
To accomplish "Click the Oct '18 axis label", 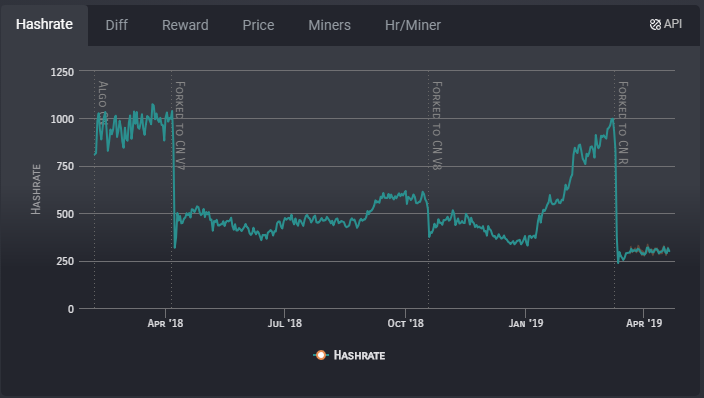I will tap(405, 323).
